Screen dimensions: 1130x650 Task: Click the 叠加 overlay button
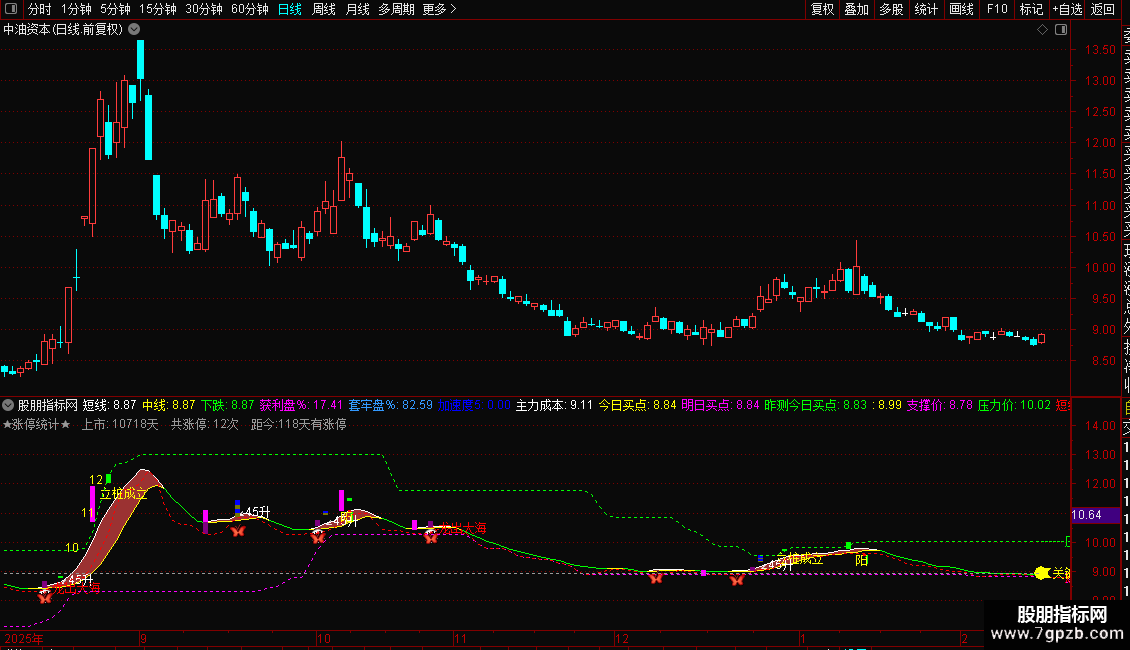click(x=857, y=9)
